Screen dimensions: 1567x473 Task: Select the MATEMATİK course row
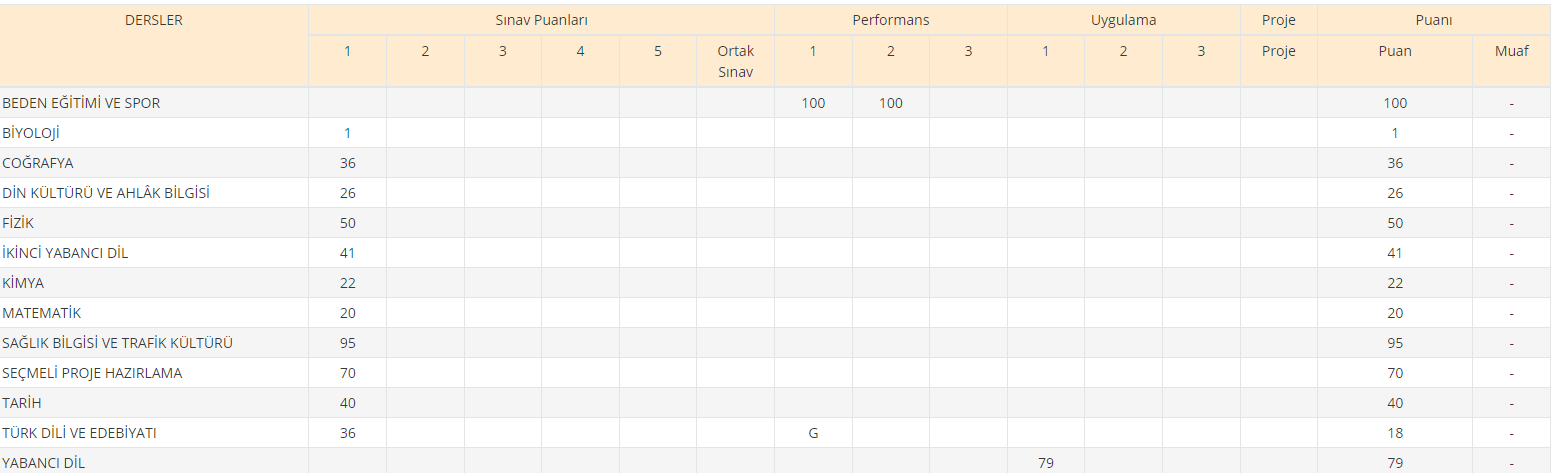[x=41, y=313]
